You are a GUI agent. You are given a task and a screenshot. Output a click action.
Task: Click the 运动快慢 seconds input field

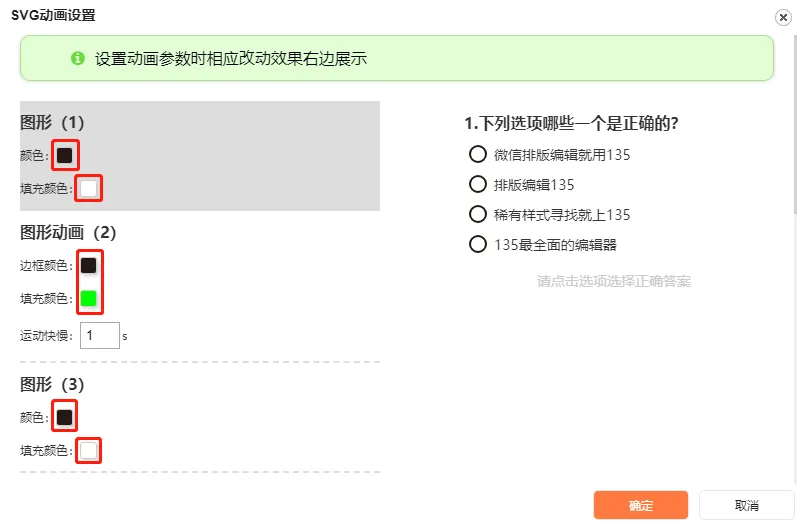(x=99, y=336)
